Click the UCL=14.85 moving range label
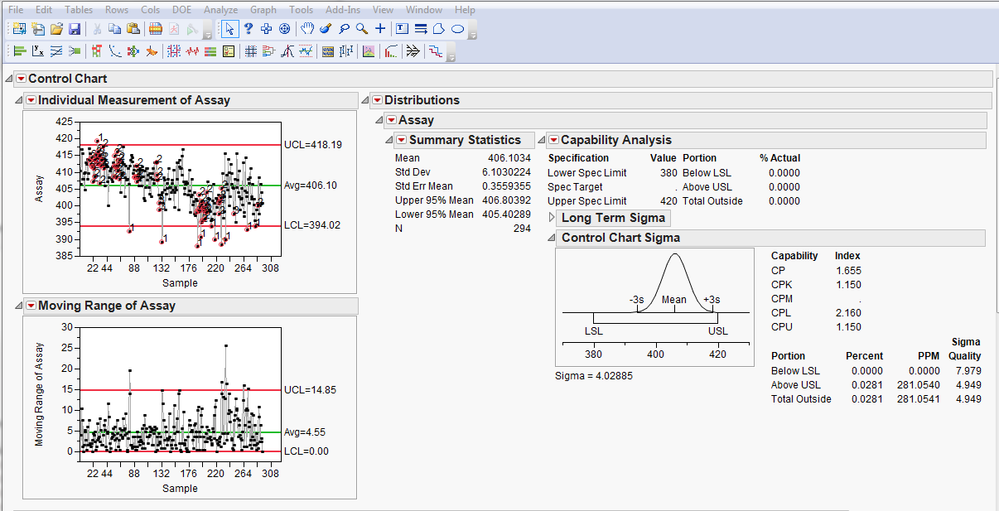Viewport: 999px width, 511px height. tap(310, 390)
